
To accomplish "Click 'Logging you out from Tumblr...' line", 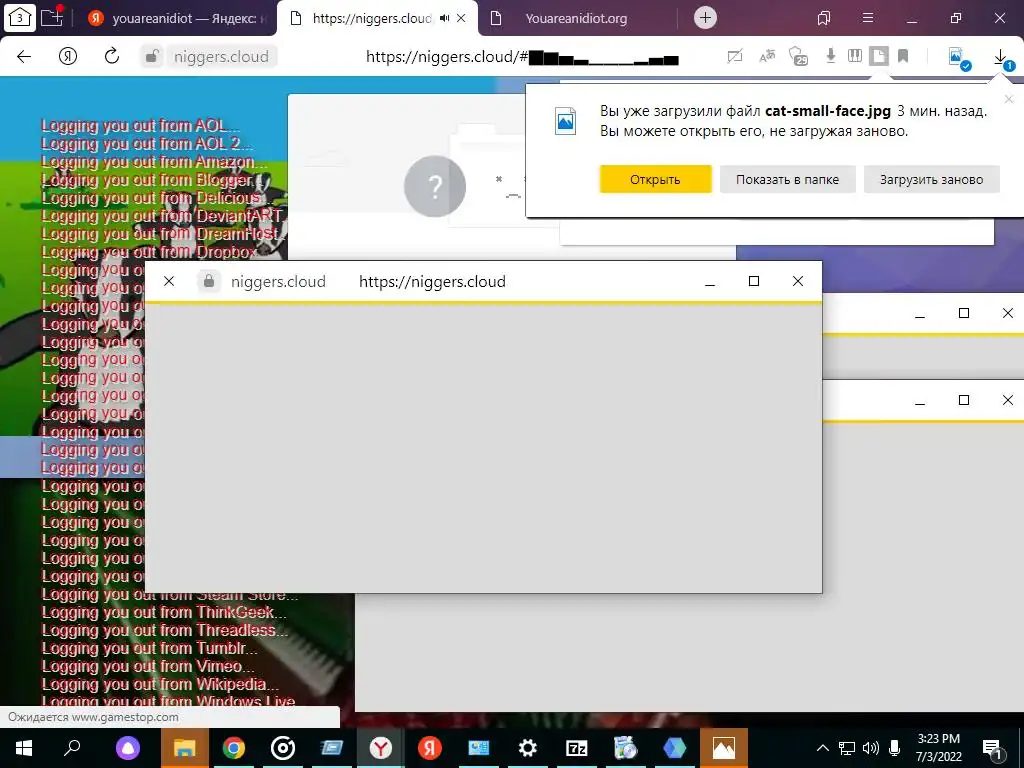I will (150, 648).
